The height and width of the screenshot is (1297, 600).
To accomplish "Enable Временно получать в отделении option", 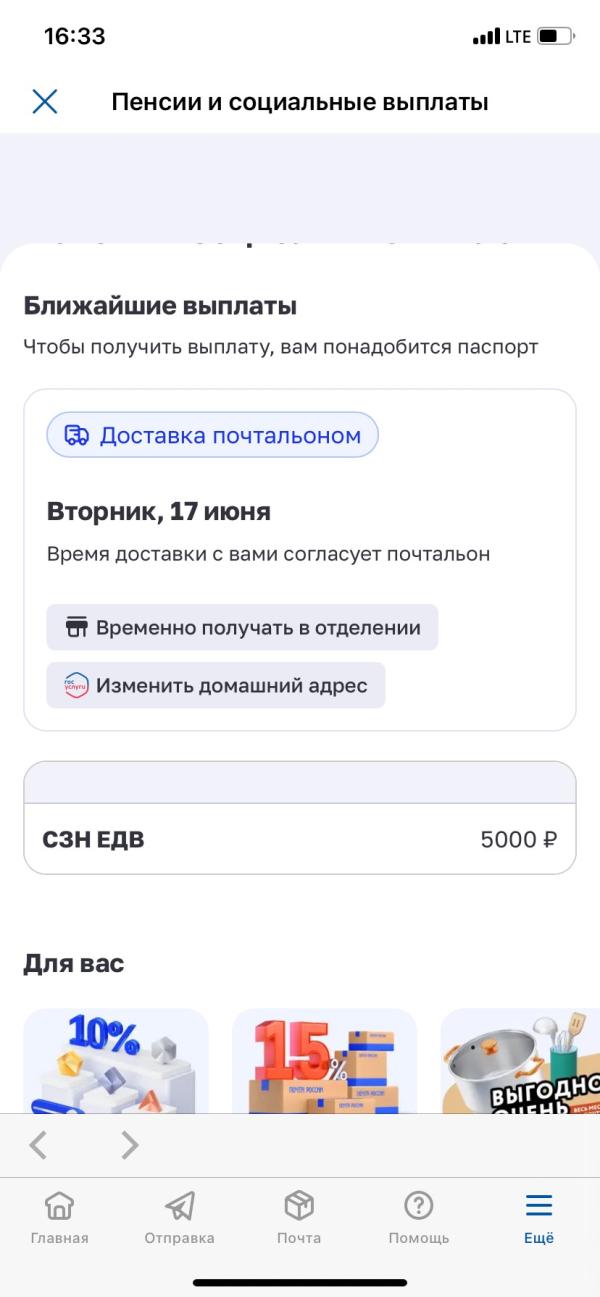I will click(242, 627).
